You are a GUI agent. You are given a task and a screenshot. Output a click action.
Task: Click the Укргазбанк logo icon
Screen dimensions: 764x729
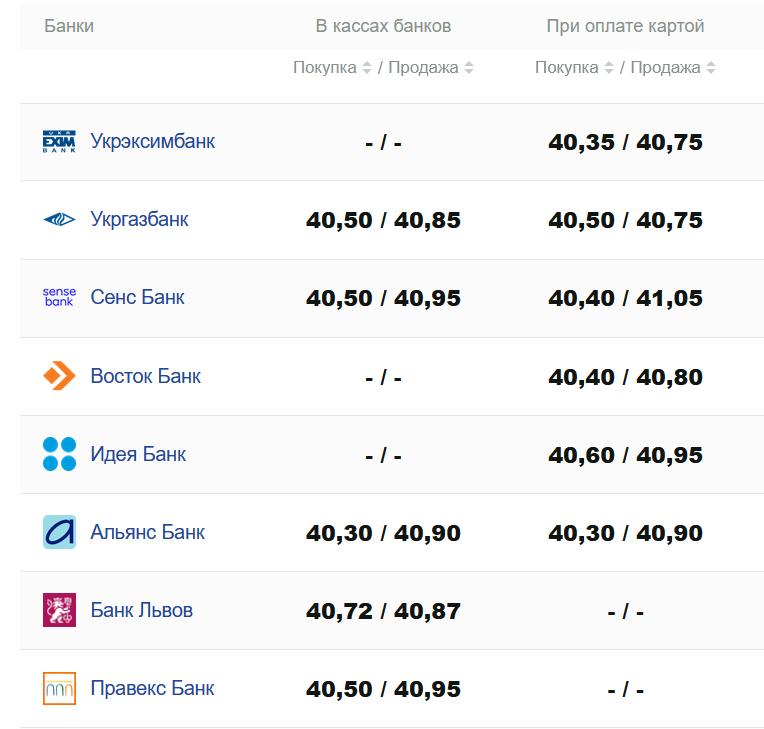(59, 220)
